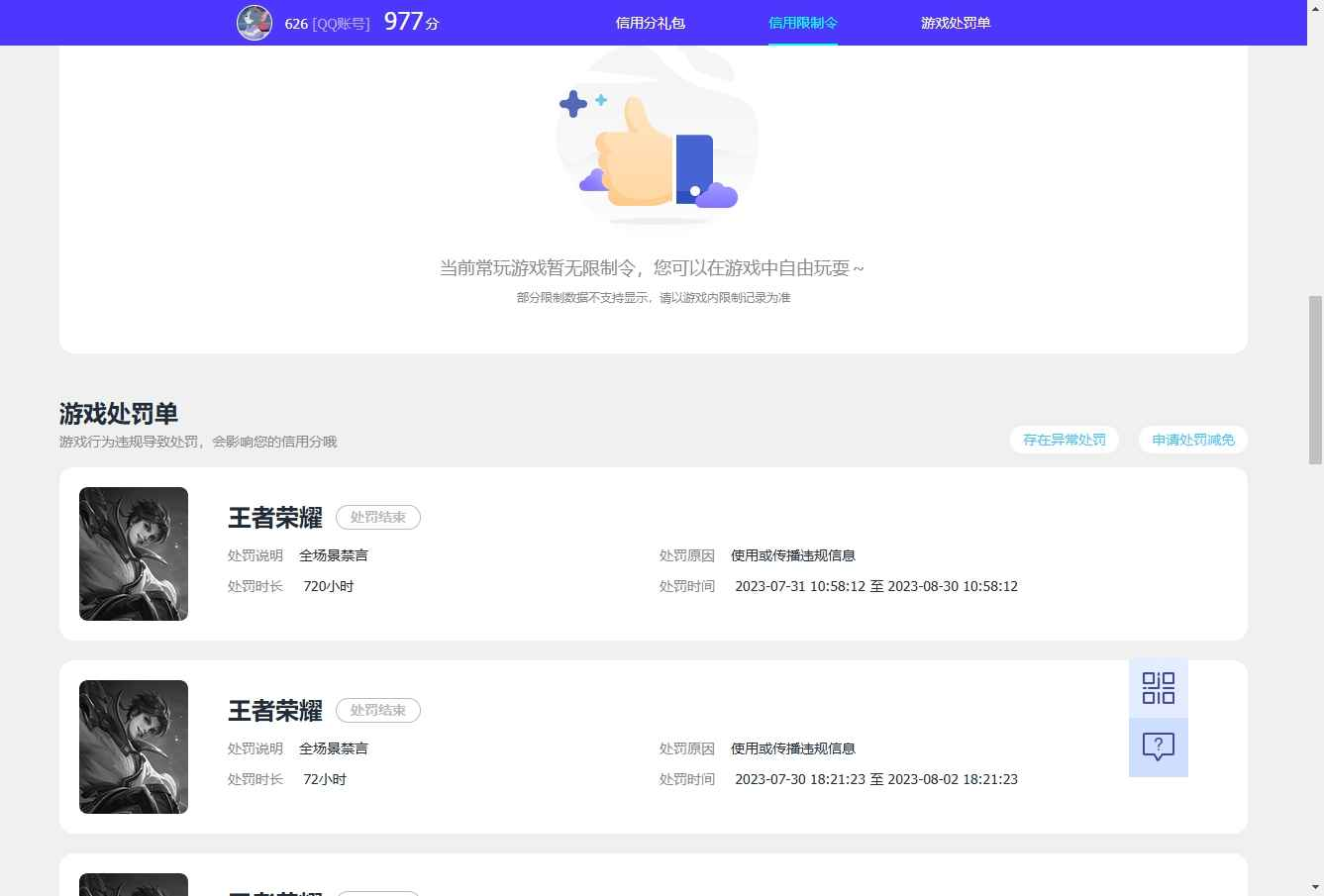Click the first 王者荣耀 card title
1324x896 pixels.
pyautogui.click(x=274, y=517)
